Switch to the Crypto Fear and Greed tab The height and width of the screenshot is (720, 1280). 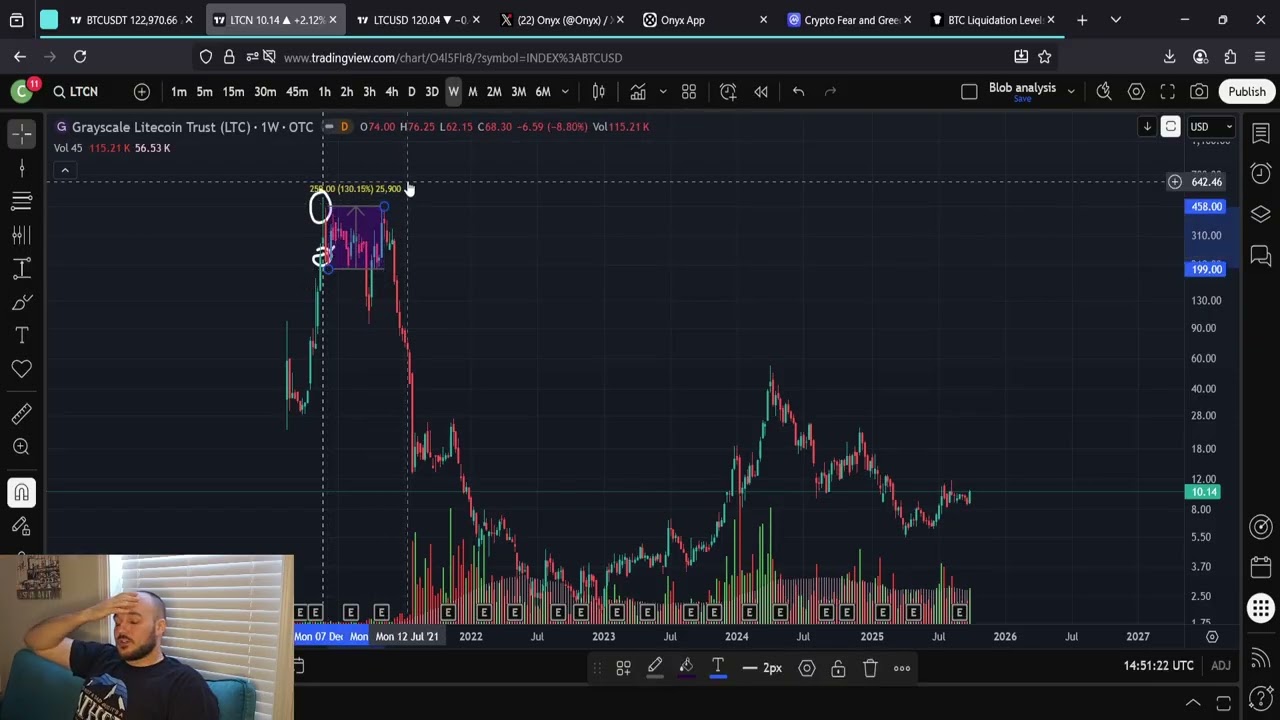849,20
